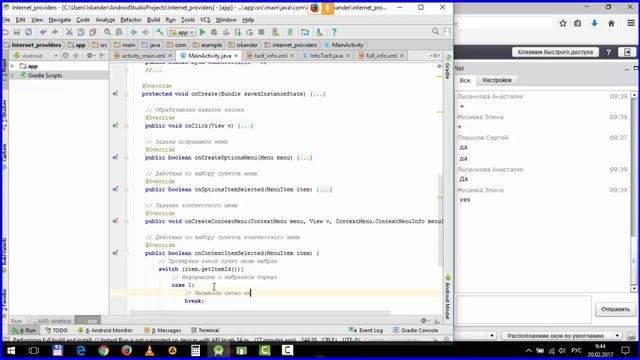The width and height of the screenshot is (640, 360).
Task: Click the Make Project hammer icon
Action: (160, 32)
